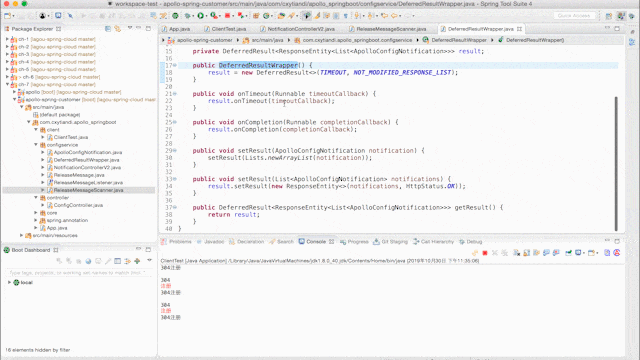Expand the ch-6 project node
This screenshot has height=360, width=640.
tap(7, 77)
